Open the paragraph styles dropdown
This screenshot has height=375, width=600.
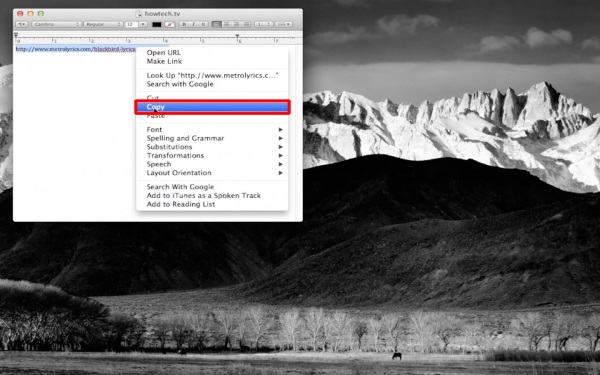coord(22,24)
